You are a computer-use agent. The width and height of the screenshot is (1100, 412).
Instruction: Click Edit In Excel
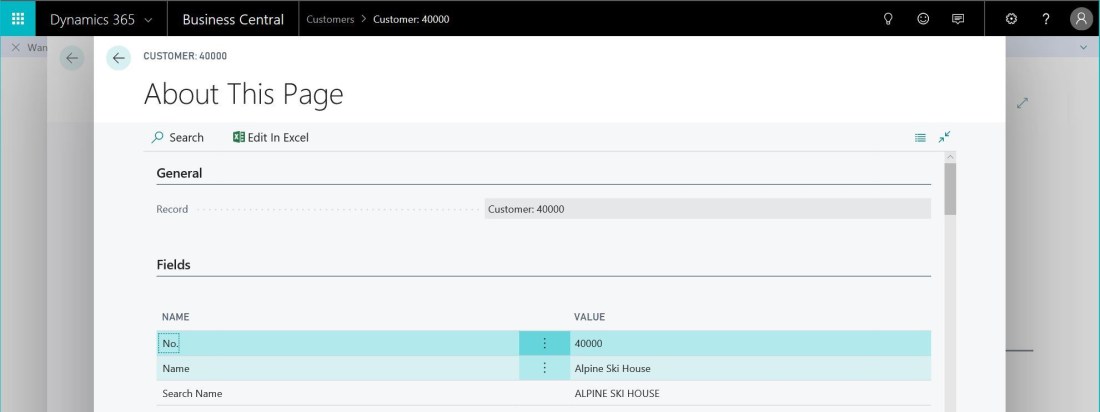(x=270, y=138)
